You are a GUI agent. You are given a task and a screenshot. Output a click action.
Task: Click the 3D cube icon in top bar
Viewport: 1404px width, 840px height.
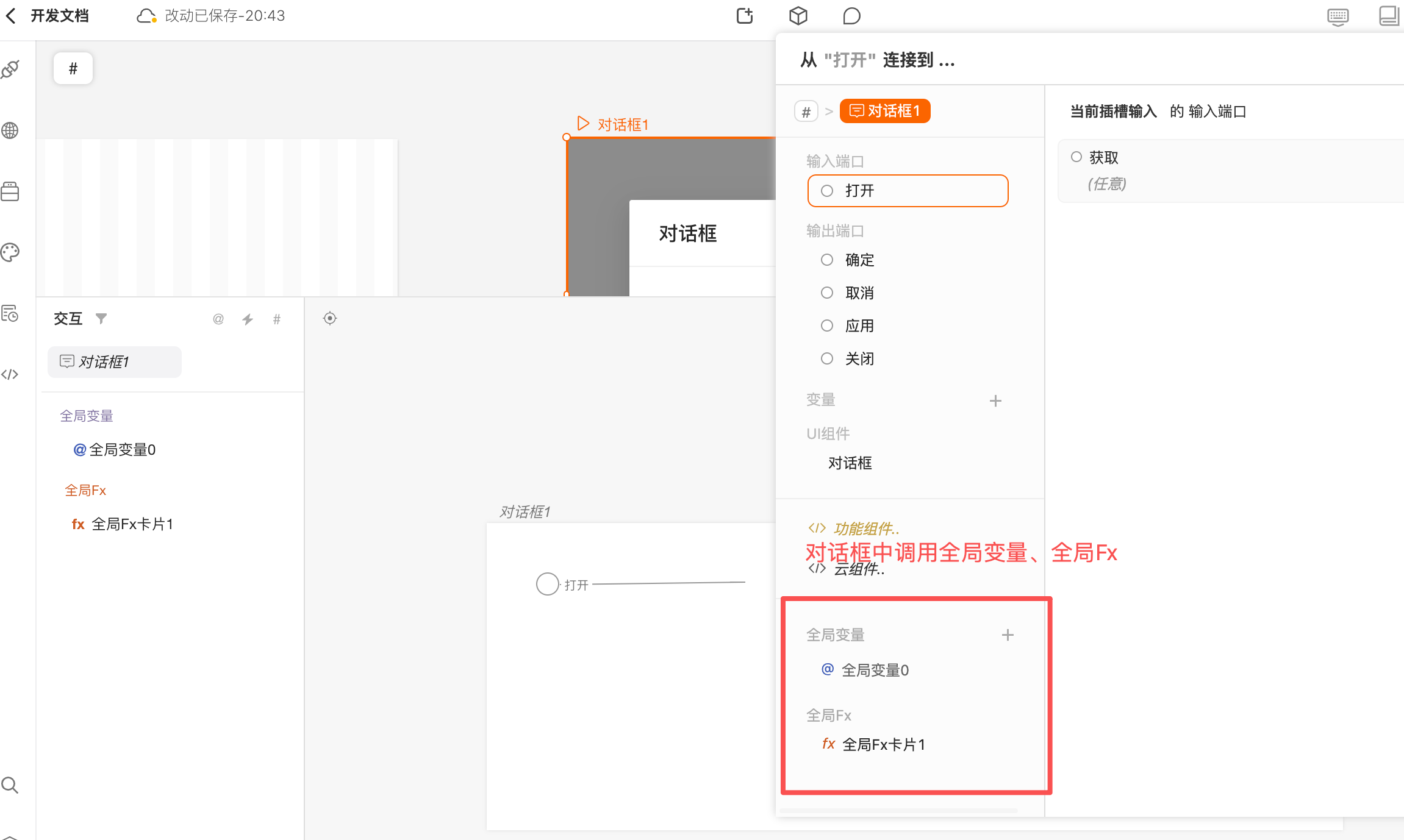[x=798, y=16]
